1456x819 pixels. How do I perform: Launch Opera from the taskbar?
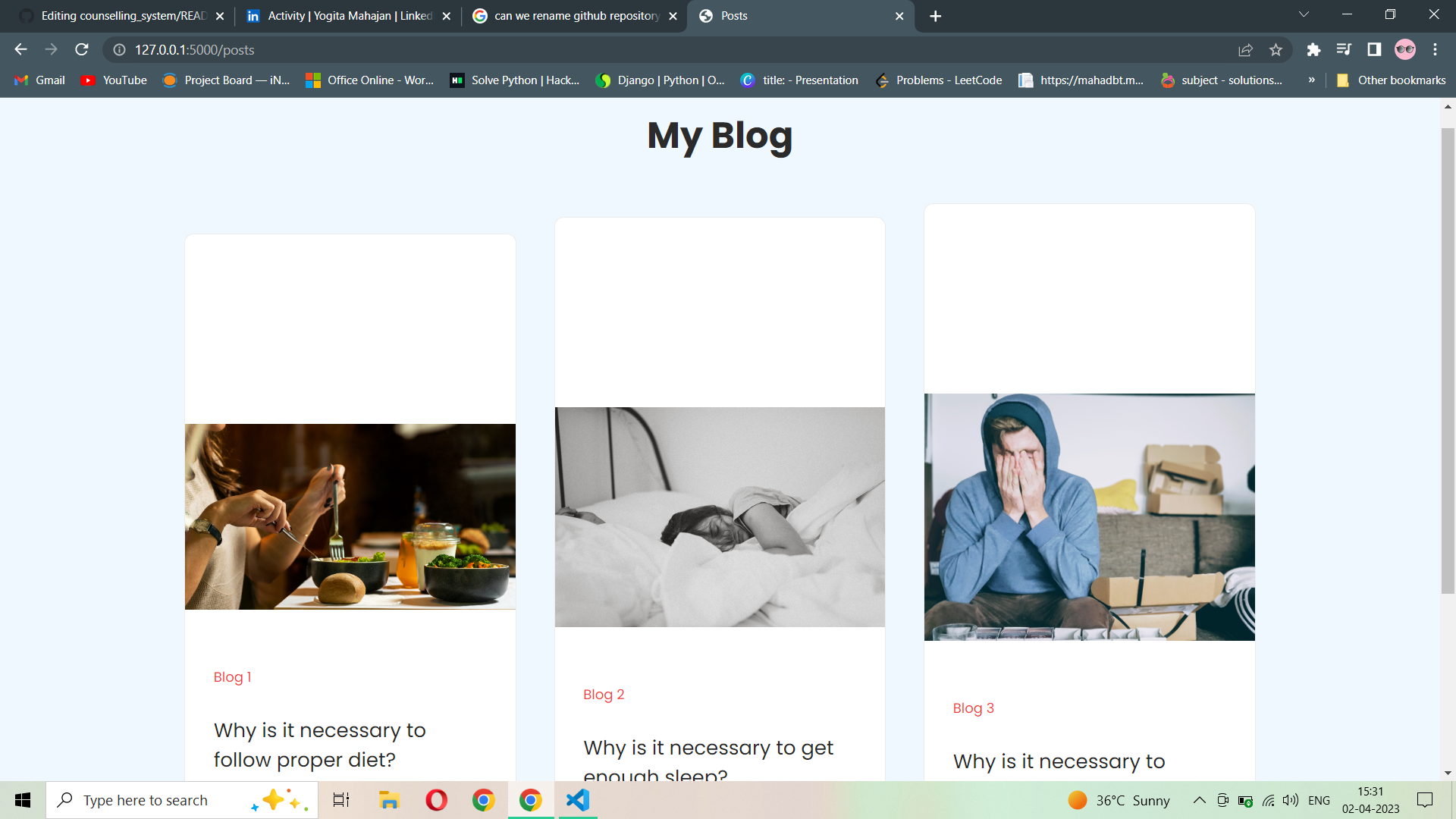(437, 800)
